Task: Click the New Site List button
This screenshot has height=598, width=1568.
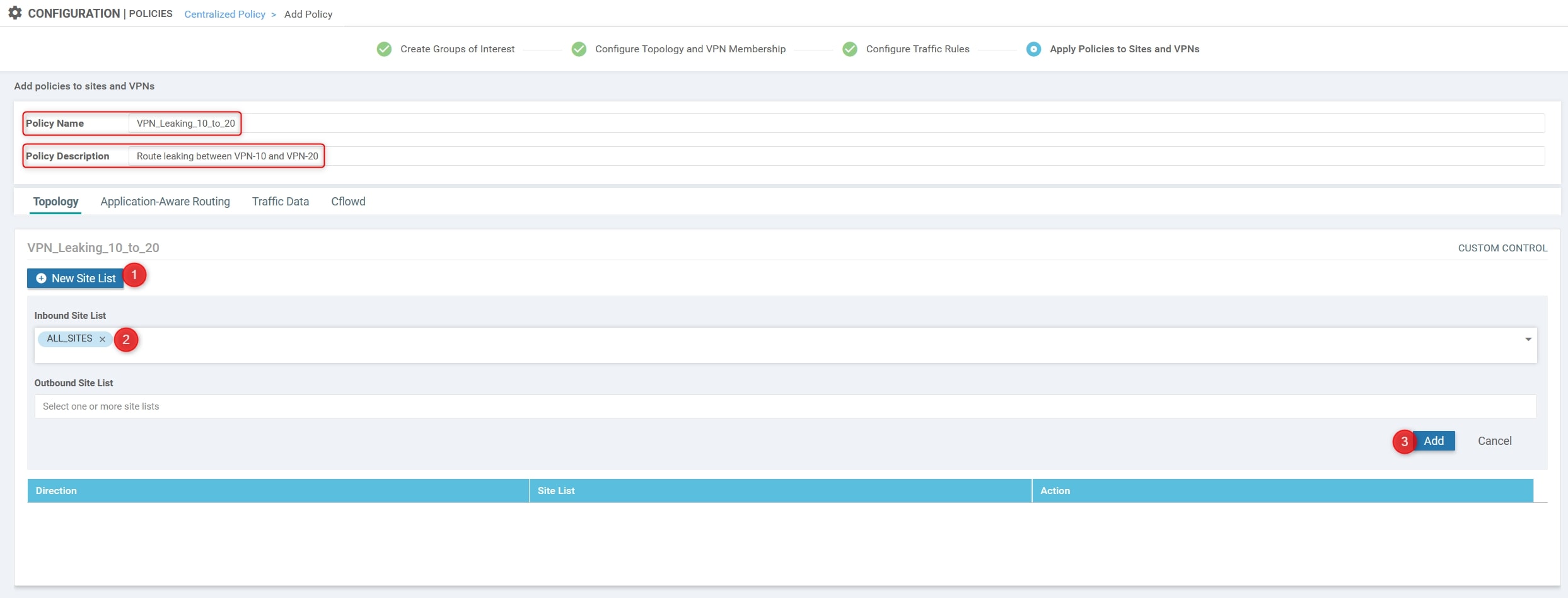Action: pyautogui.click(x=76, y=279)
